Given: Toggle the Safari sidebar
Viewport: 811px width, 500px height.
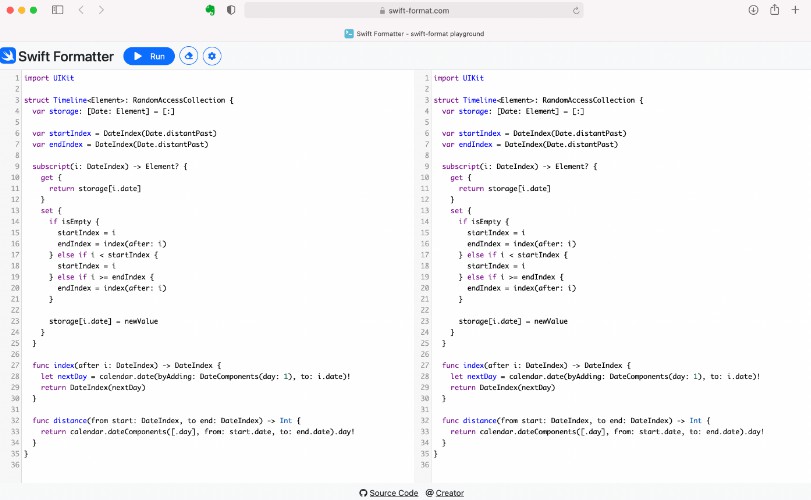Looking at the screenshot, I should pos(57,10).
